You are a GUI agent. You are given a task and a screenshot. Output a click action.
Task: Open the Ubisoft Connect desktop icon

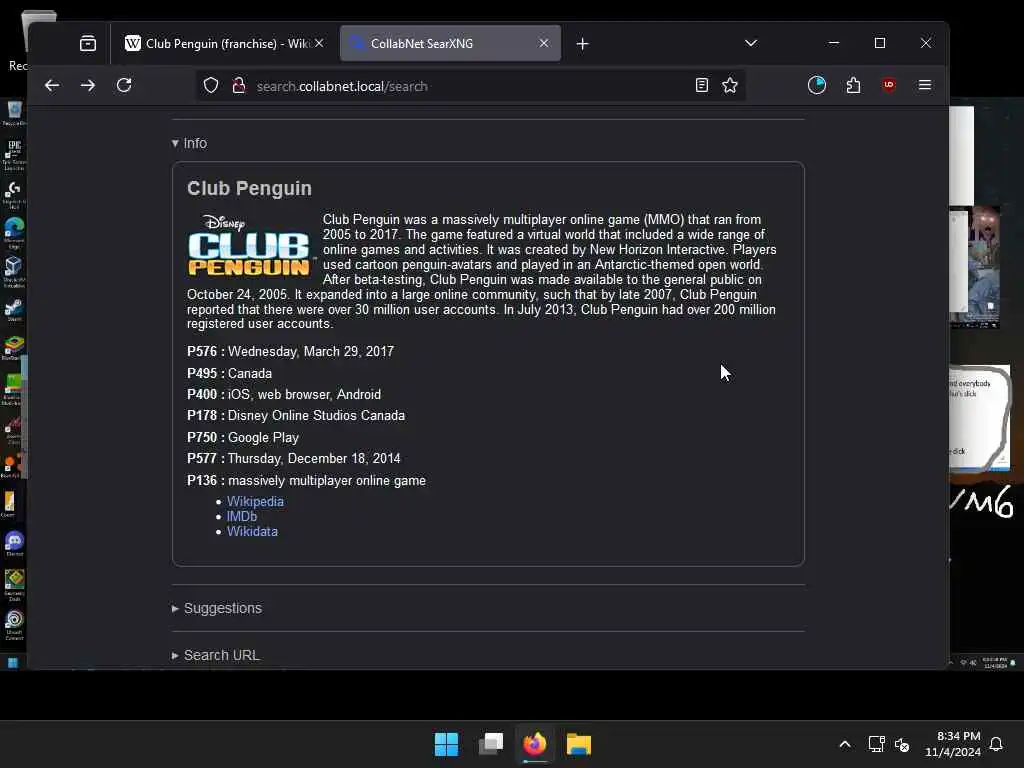pyautogui.click(x=14, y=624)
